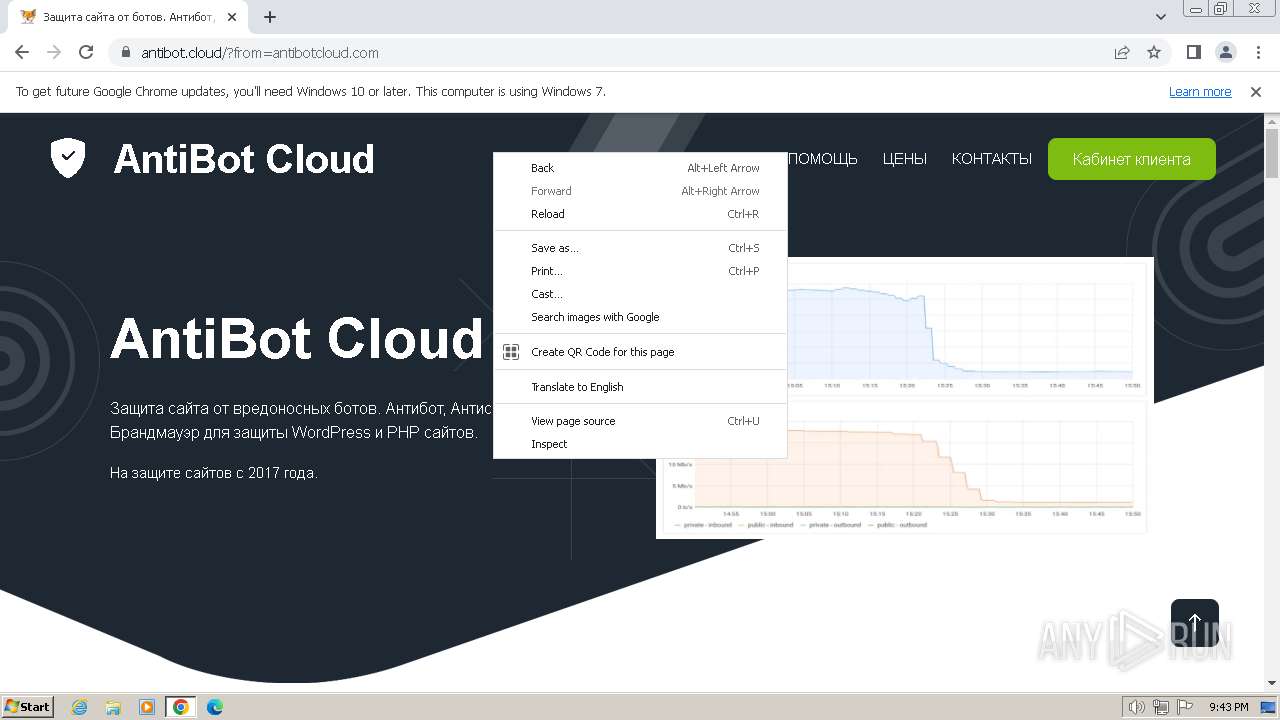Image resolution: width=1280 pixels, height=720 pixels.
Task: Open the file explorer taskbar icon
Action: pos(113,707)
